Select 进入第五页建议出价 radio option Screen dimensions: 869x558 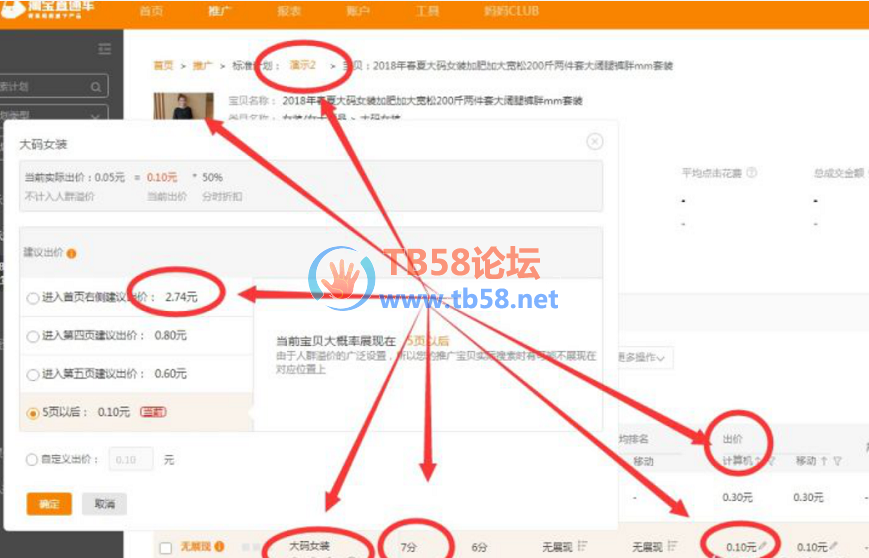33,374
